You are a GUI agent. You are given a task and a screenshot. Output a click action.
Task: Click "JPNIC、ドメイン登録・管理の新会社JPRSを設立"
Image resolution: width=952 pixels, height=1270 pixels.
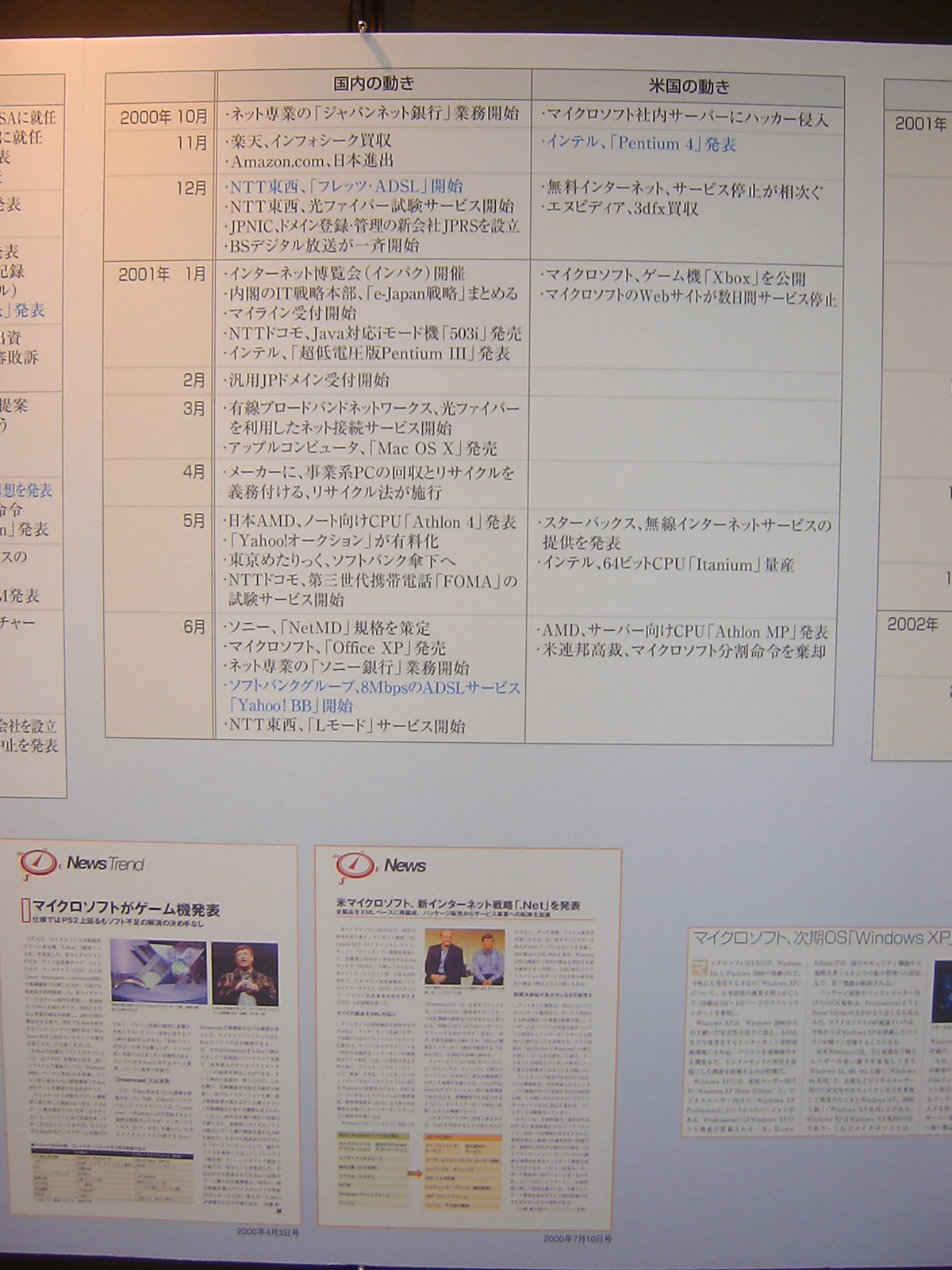372,226
